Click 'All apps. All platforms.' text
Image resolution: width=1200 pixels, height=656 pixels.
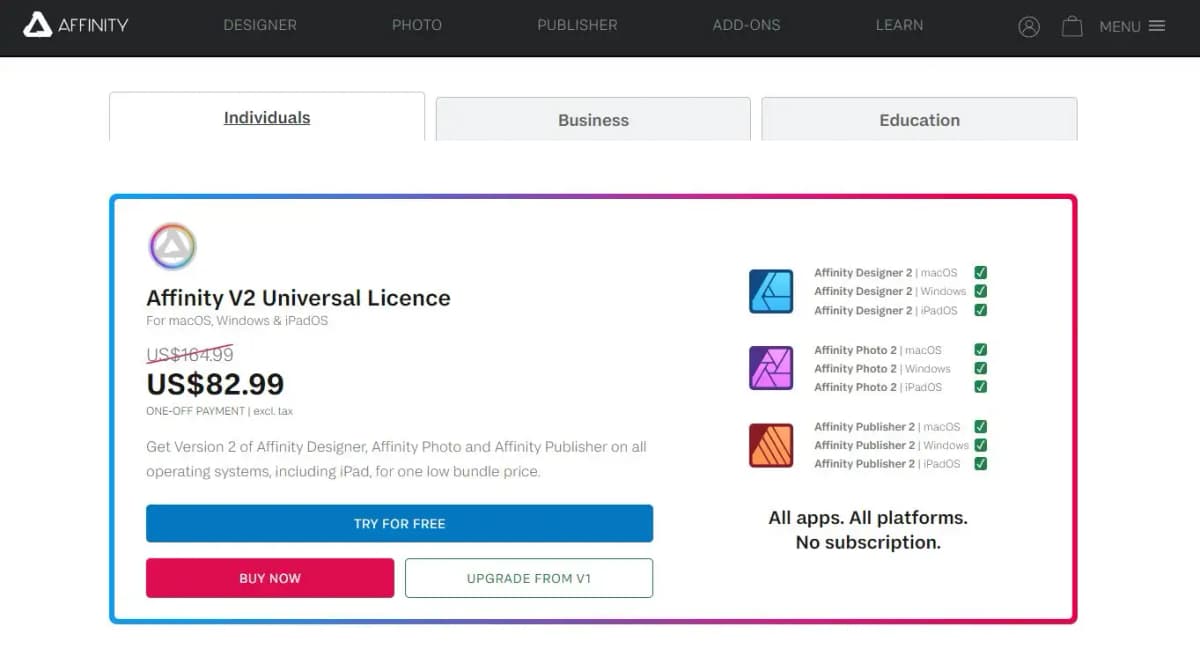[x=868, y=518]
